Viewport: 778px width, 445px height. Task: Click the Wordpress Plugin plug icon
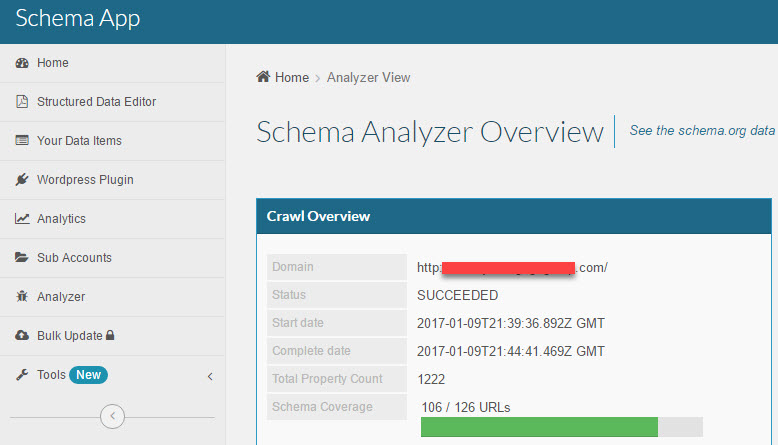click(x=22, y=180)
